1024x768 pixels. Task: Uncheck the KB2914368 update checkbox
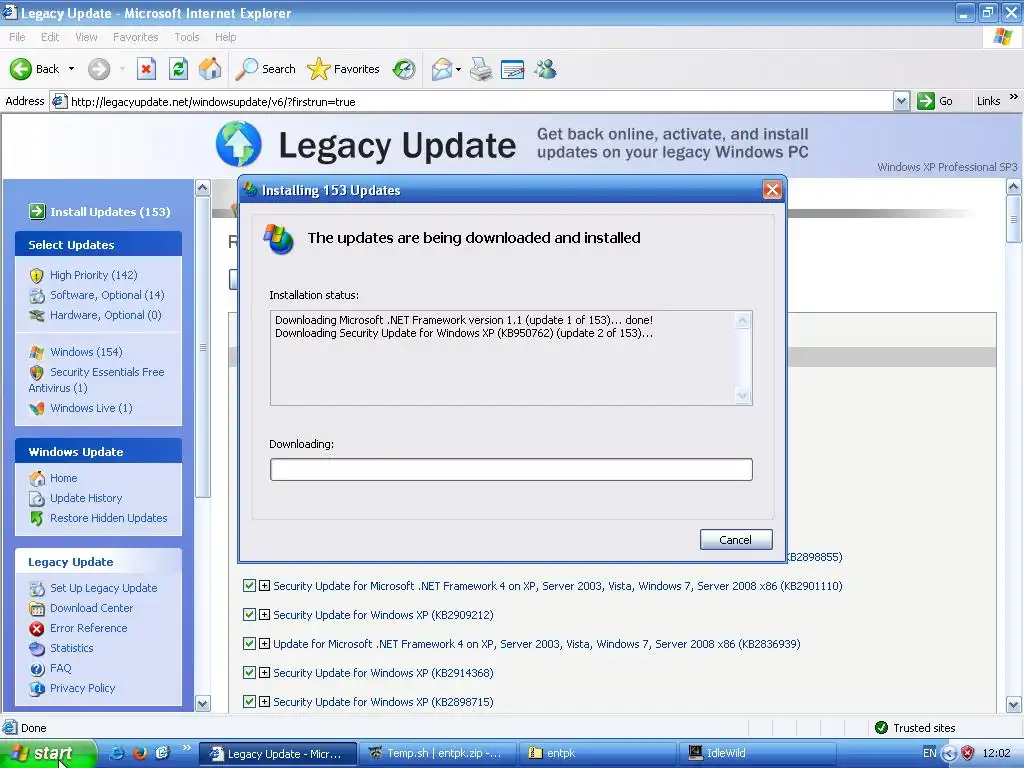pos(249,673)
